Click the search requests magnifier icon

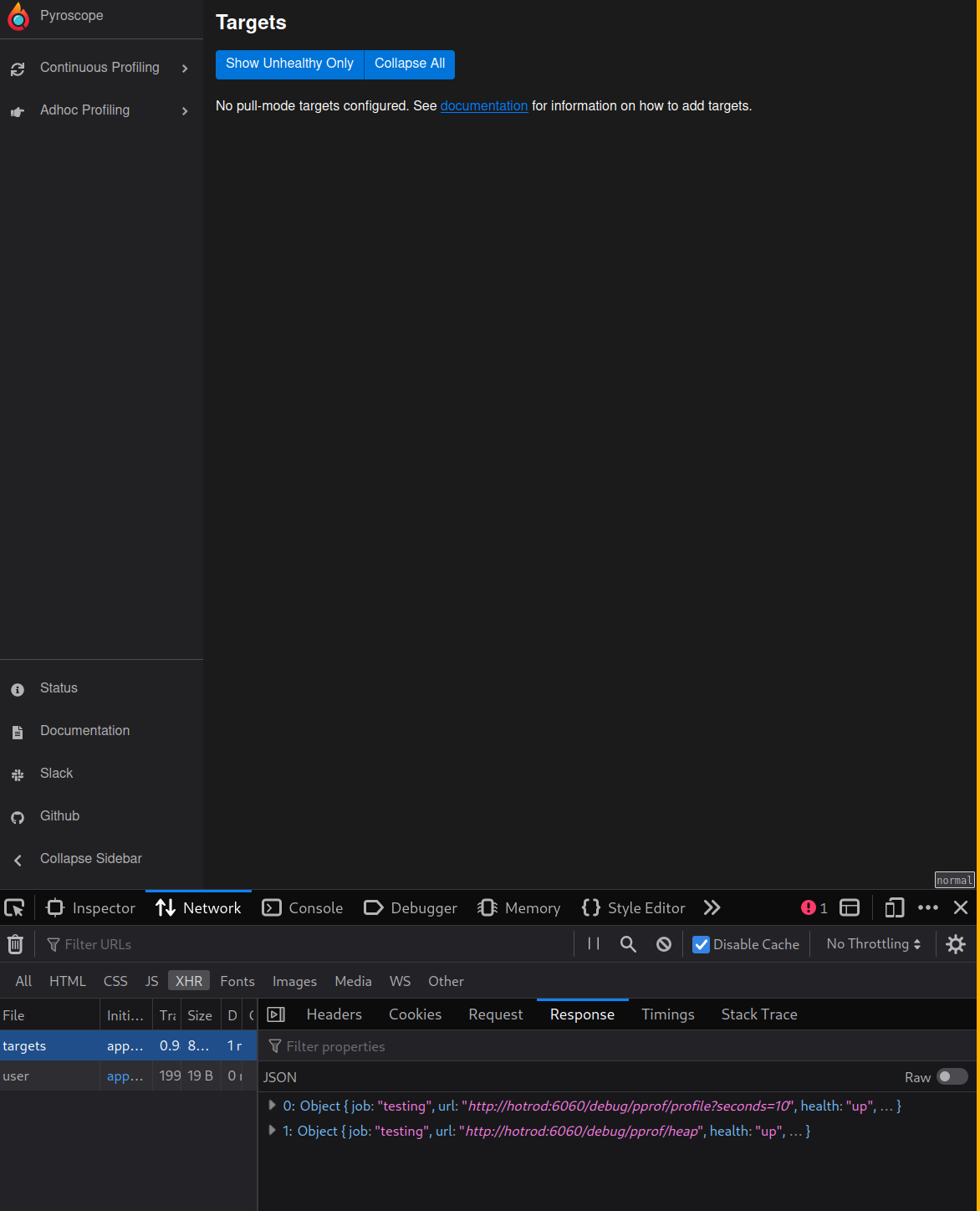(628, 943)
